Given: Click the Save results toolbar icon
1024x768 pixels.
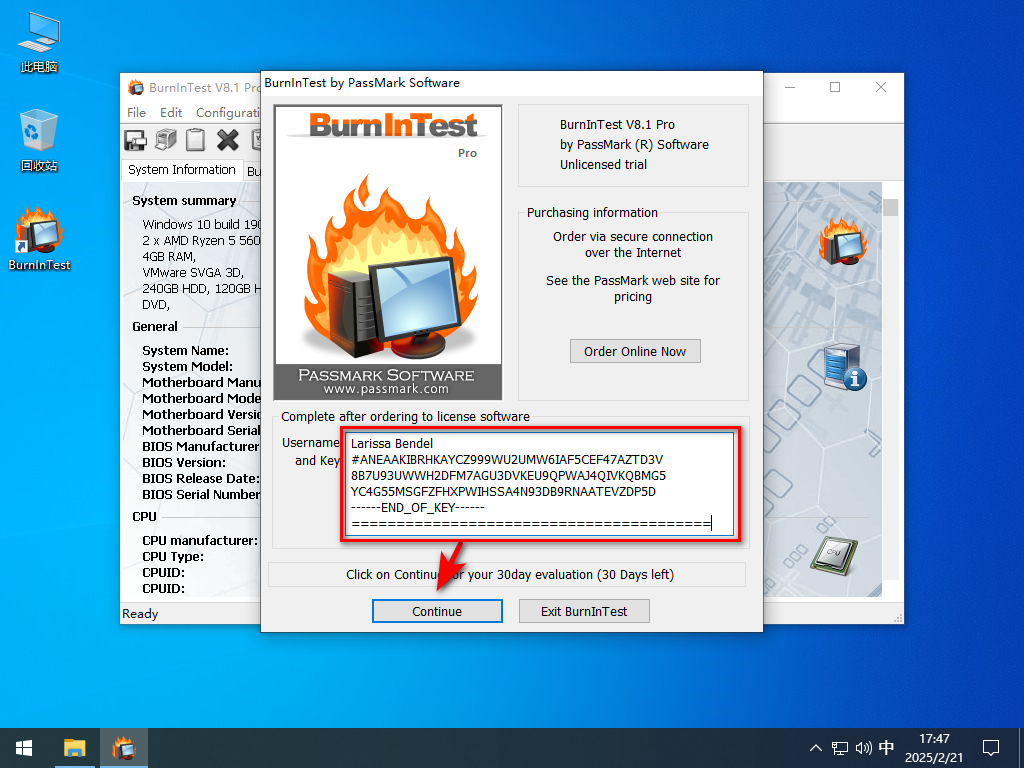Looking at the screenshot, I should [135, 140].
